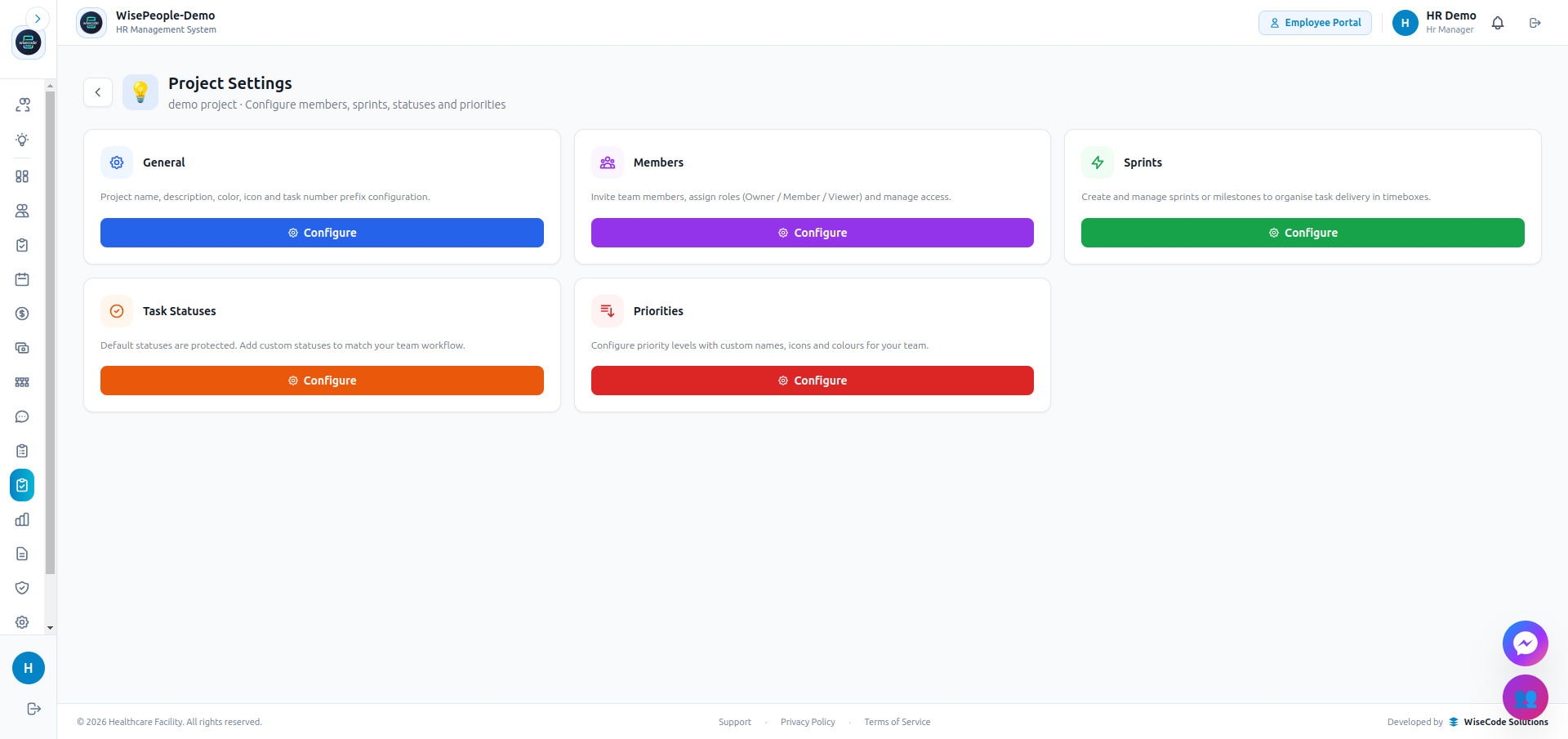Expand the sidebar with the chevron arrow
The width and height of the screenshot is (1568, 739).
[38, 19]
